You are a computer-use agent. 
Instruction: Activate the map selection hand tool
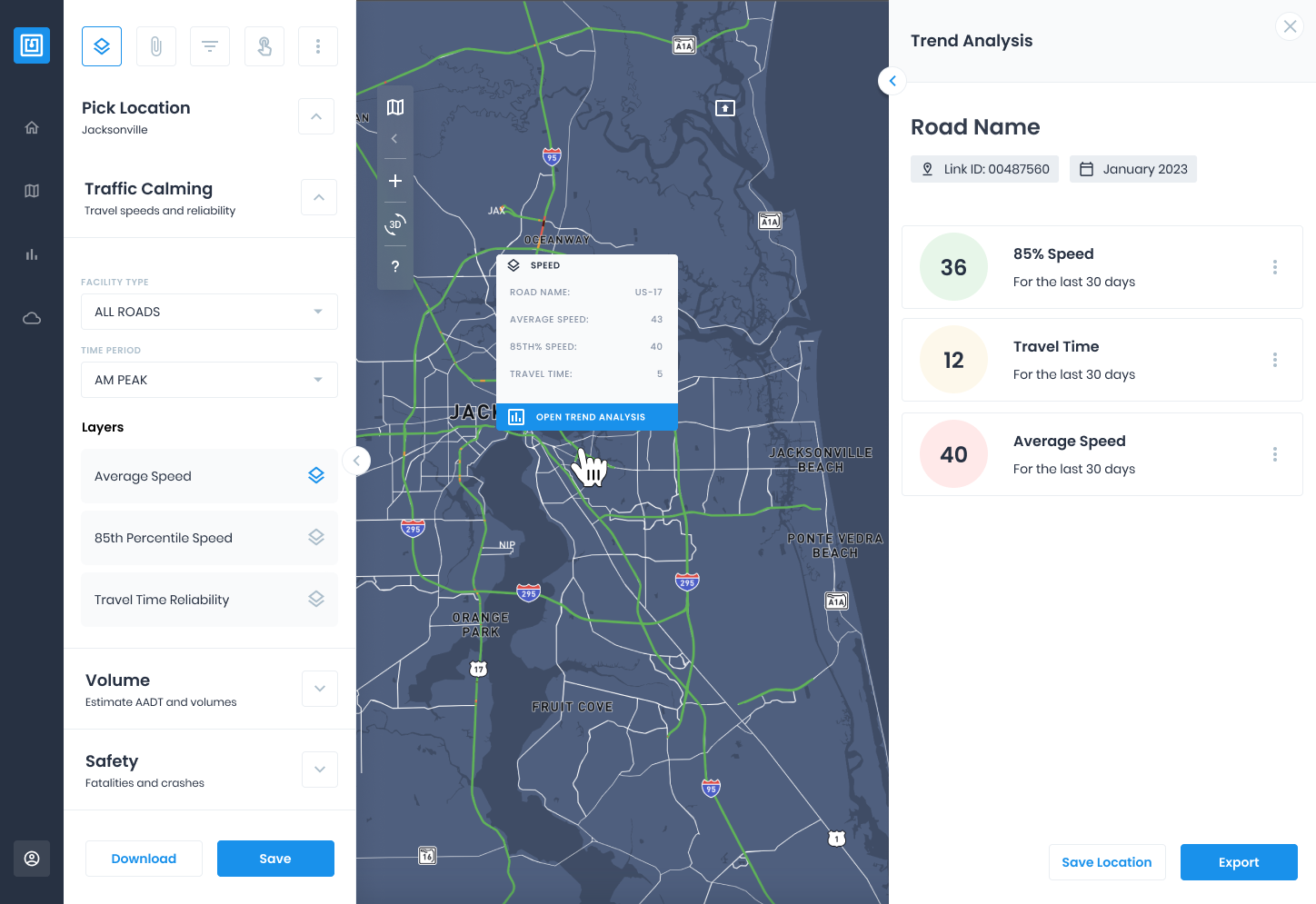tap(264, 45)
